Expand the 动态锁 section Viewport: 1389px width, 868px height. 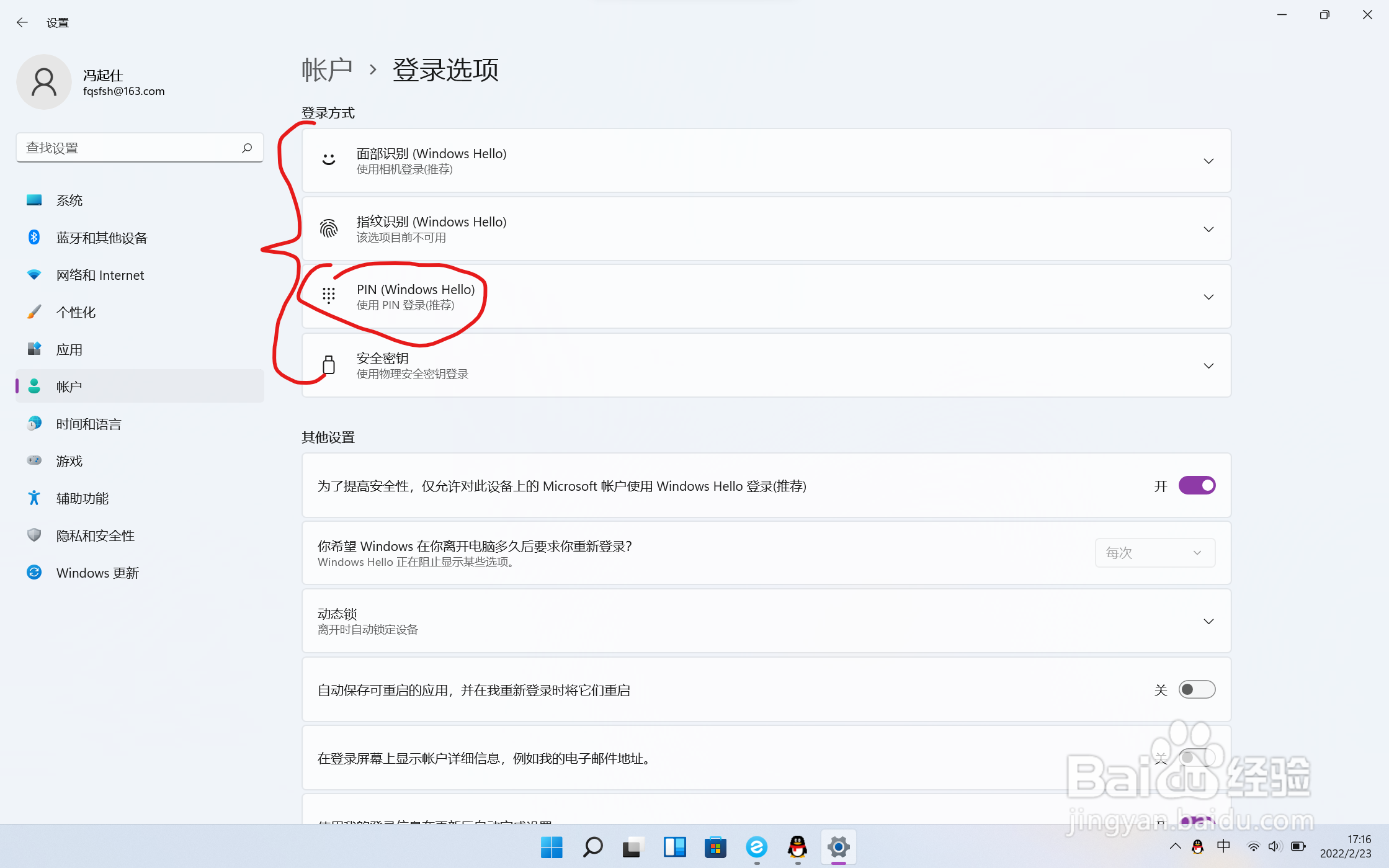pos(1208,621)
